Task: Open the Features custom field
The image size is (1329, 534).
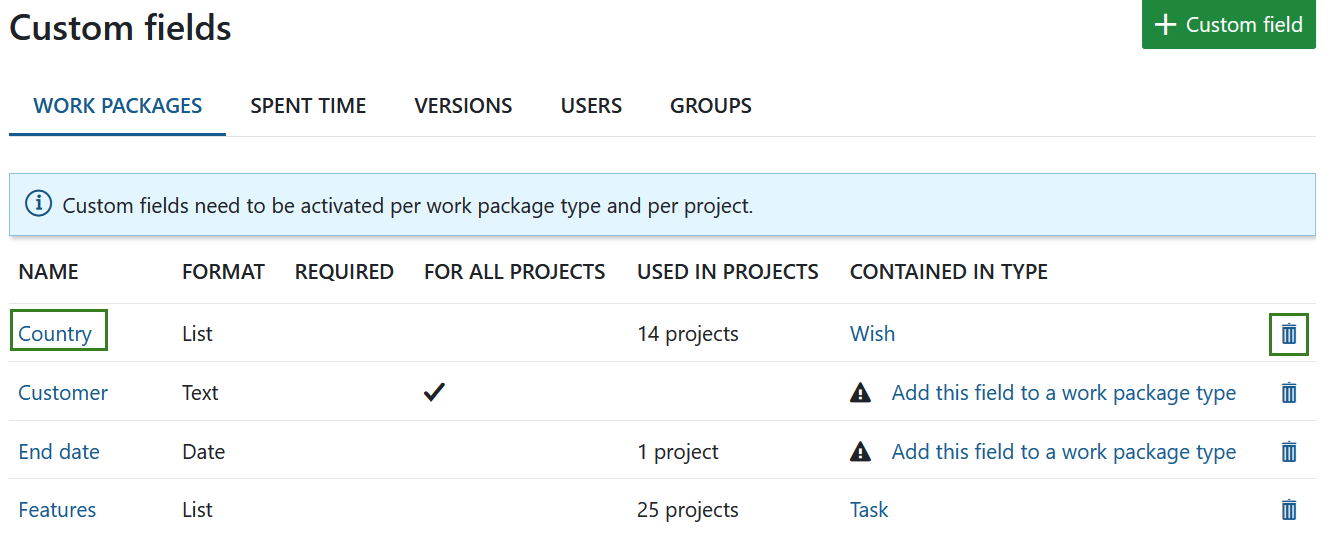Action: (x=57, y=510)
